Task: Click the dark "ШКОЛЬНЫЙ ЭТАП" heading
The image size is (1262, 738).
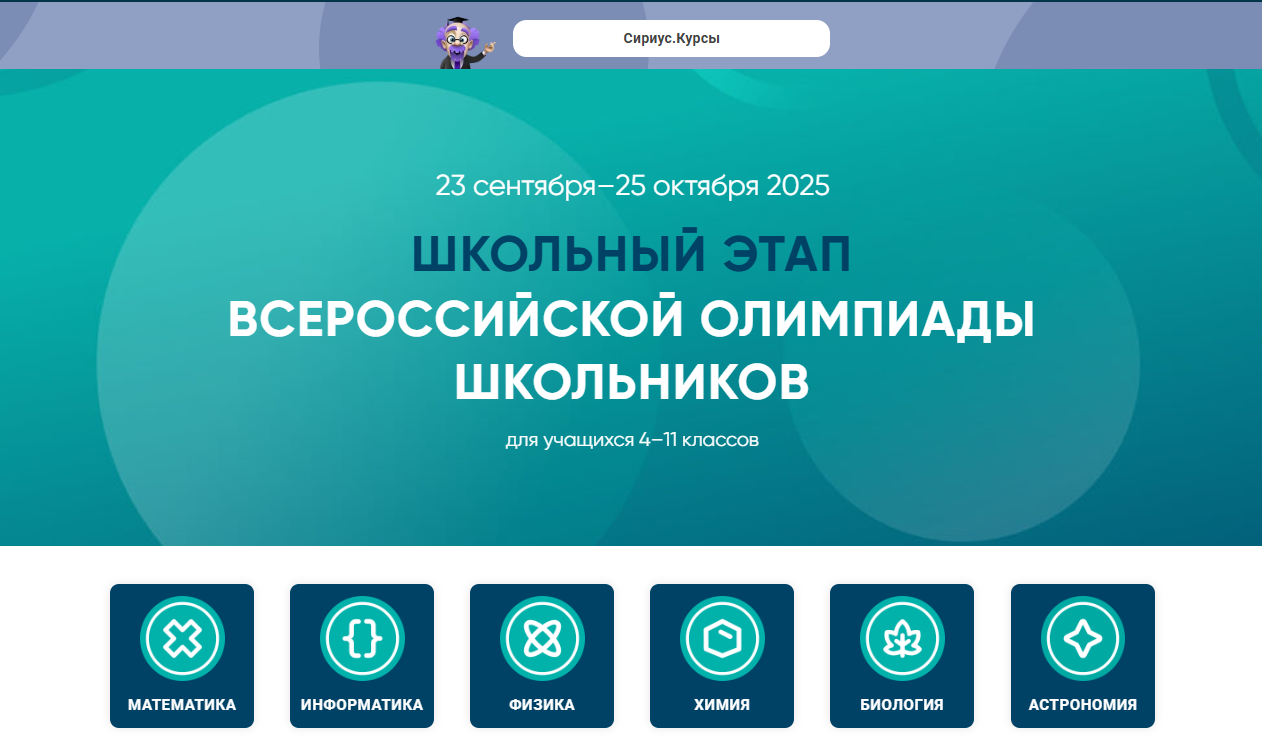Action: 631,255
